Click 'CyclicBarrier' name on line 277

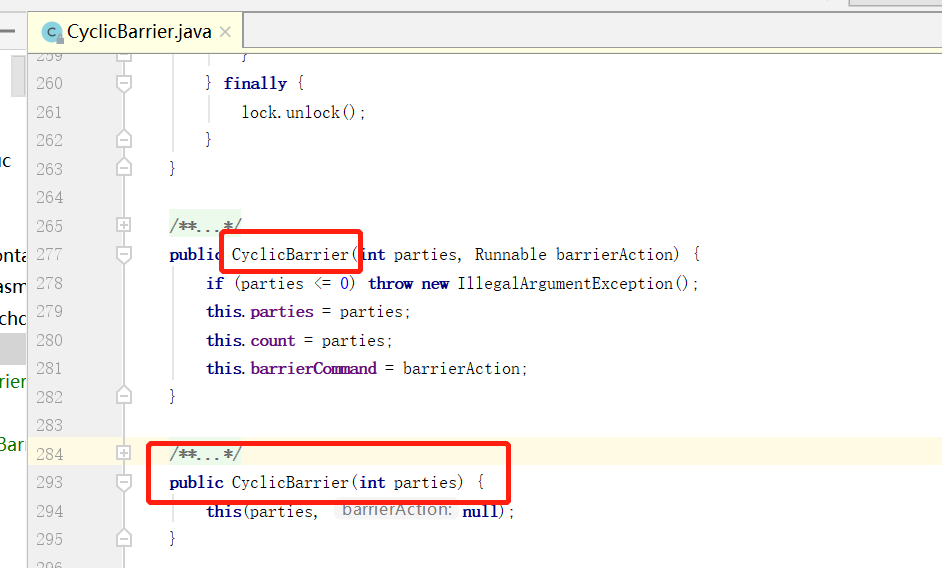point(290,254)
